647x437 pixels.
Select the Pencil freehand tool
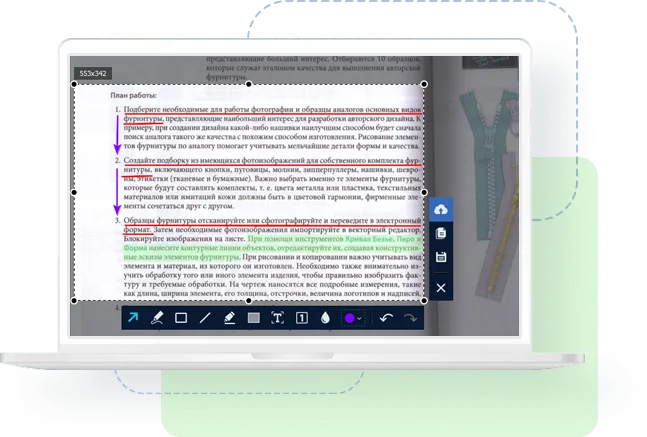click(157, 318)
